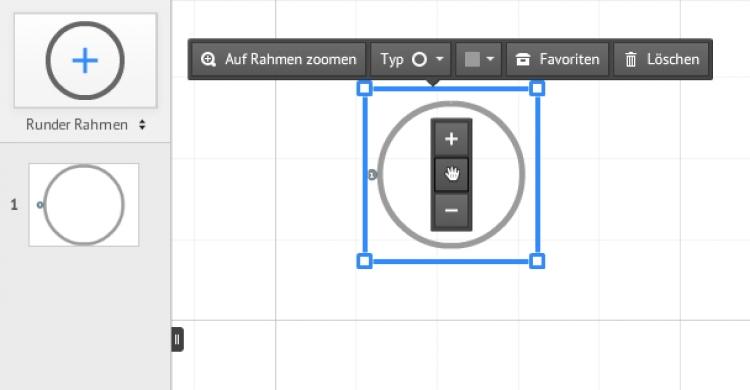Screen dimensions: 750x390
Task: Click the bottom-right selection handle of frame
Action: (537, 261)
